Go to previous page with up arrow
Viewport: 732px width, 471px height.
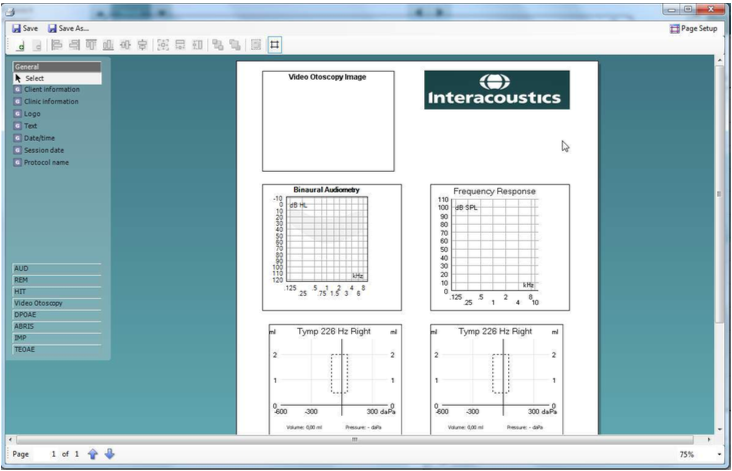93,454
